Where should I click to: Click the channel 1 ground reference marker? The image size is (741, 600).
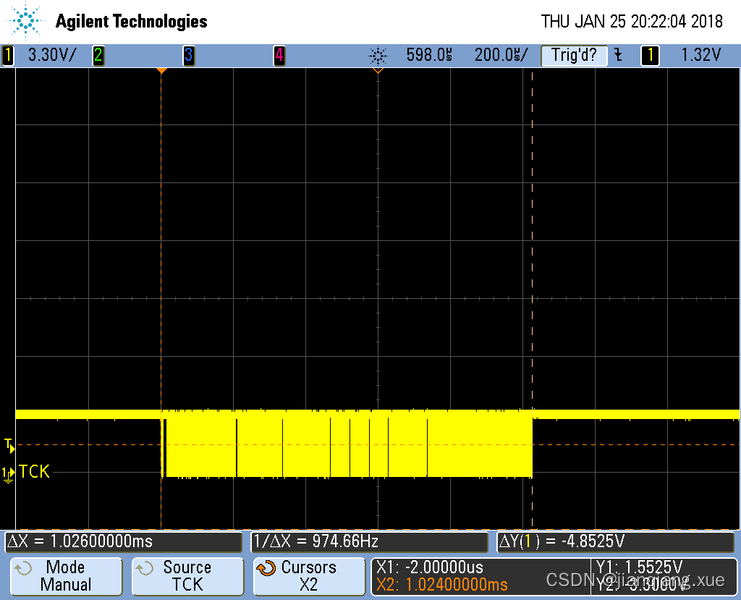[x=8, y=474]
